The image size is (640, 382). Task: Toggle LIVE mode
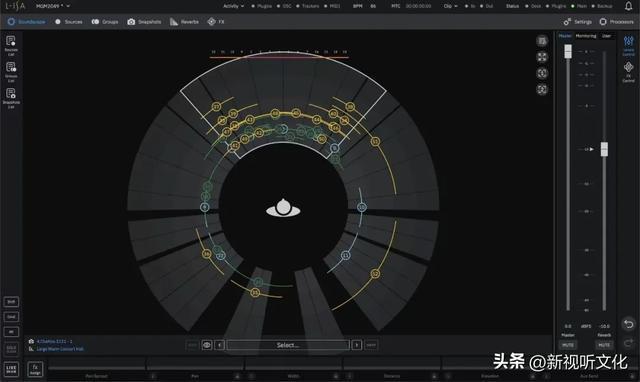coord(11,369)
